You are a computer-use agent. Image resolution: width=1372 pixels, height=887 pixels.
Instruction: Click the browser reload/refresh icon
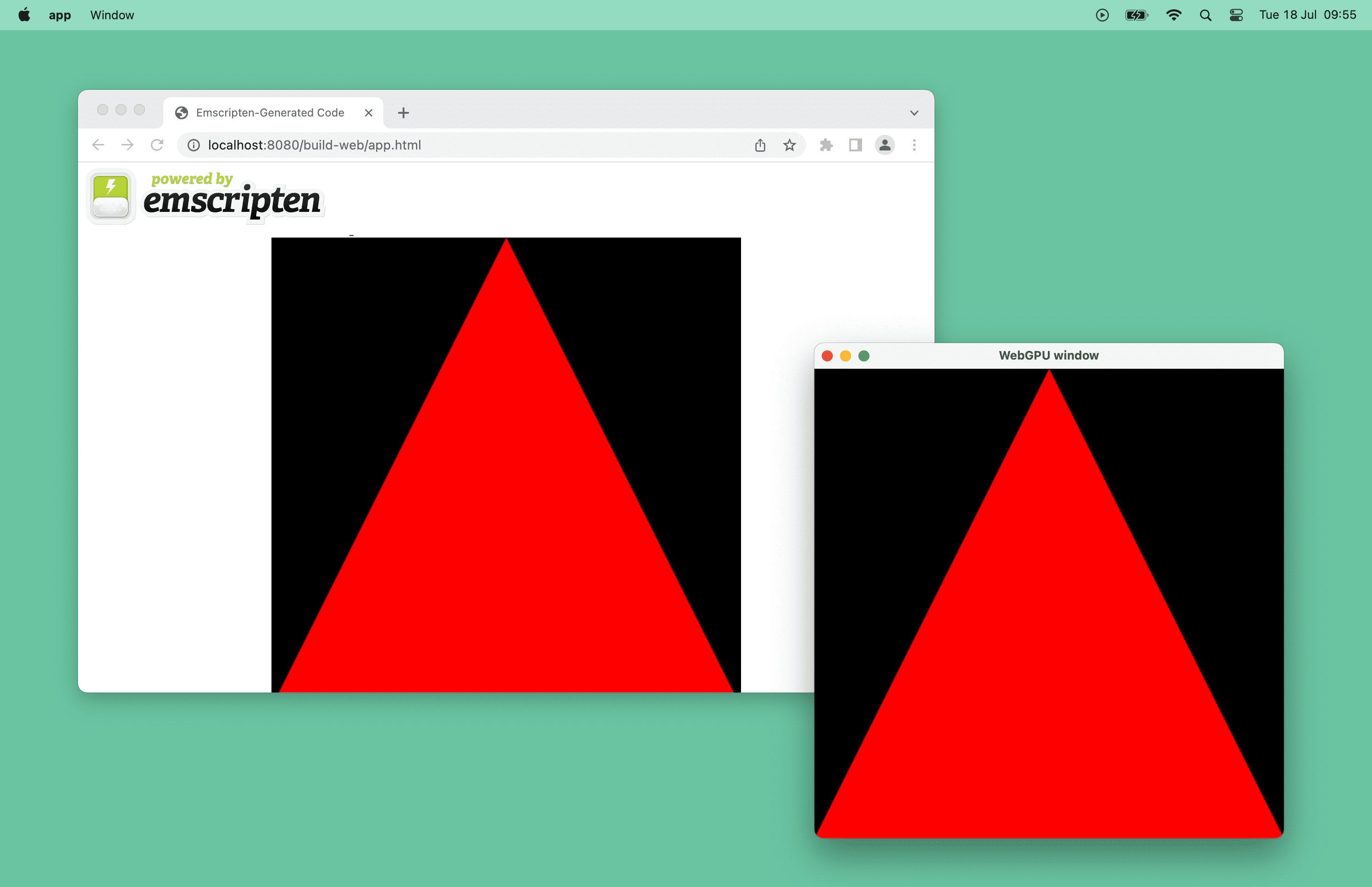click(x=158, y=144)
